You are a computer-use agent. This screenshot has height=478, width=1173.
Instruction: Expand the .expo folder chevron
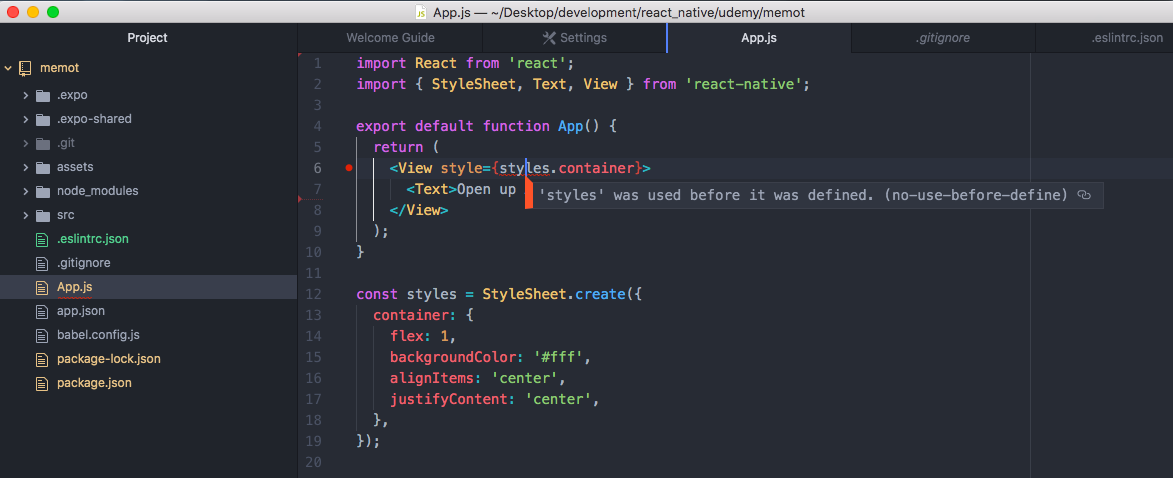[x=25, y=95]
